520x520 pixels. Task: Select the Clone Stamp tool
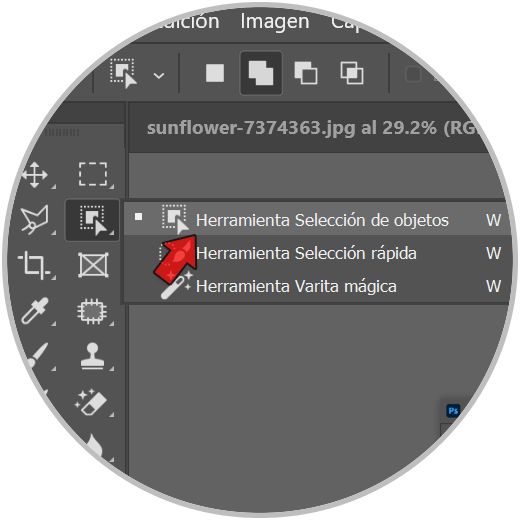92,356
